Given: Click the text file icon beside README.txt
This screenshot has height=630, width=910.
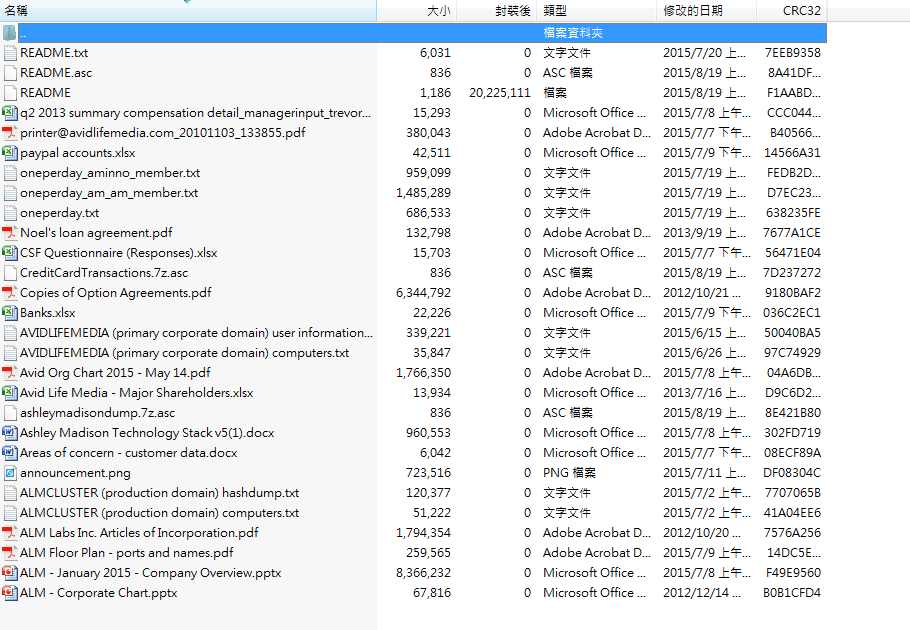Looking at the screenshot, I should click(x=10, y=53).
